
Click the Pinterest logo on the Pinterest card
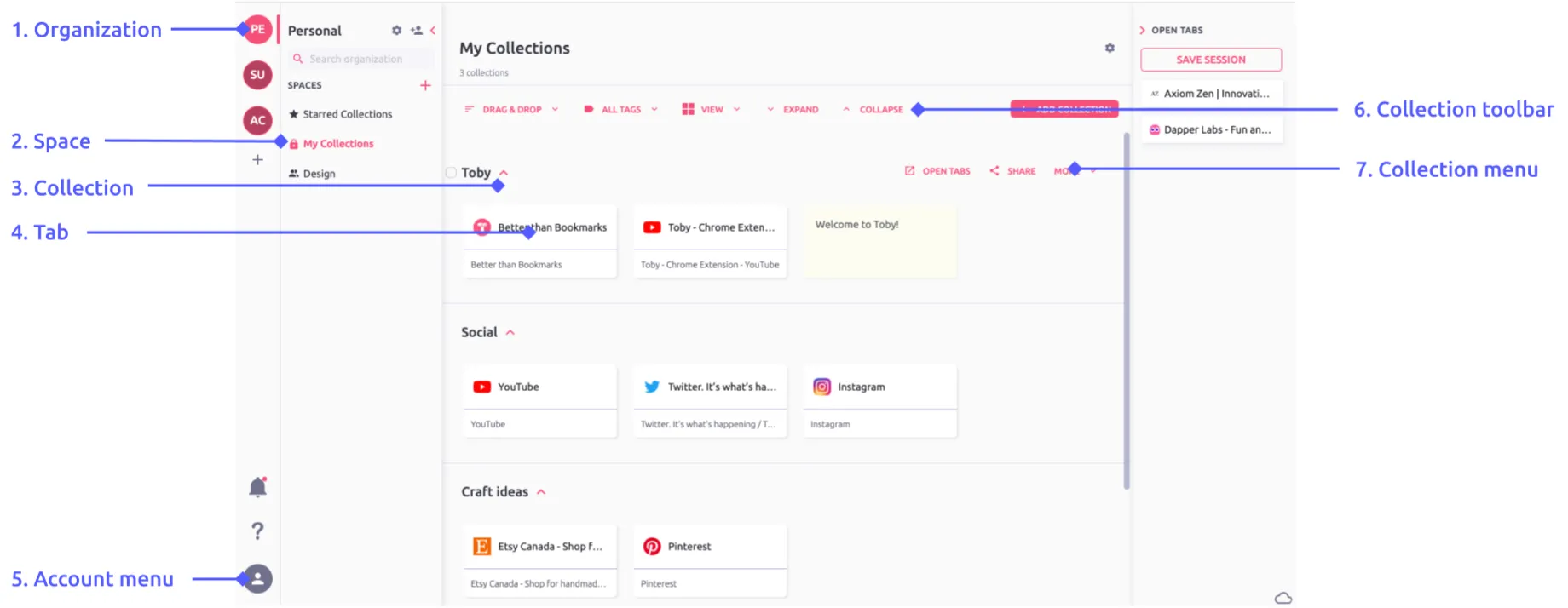652,547
